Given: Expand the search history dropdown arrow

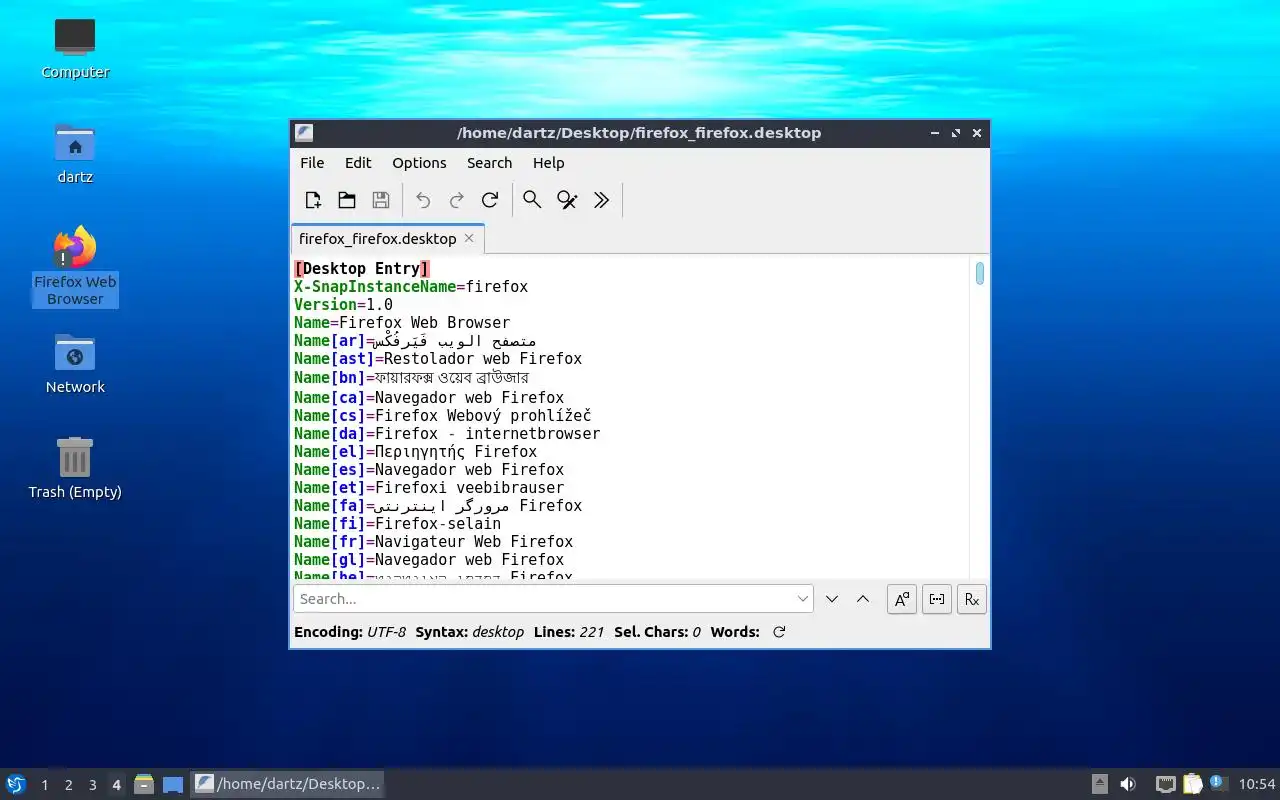Looking at the screenshot, I should coord(803,599).
